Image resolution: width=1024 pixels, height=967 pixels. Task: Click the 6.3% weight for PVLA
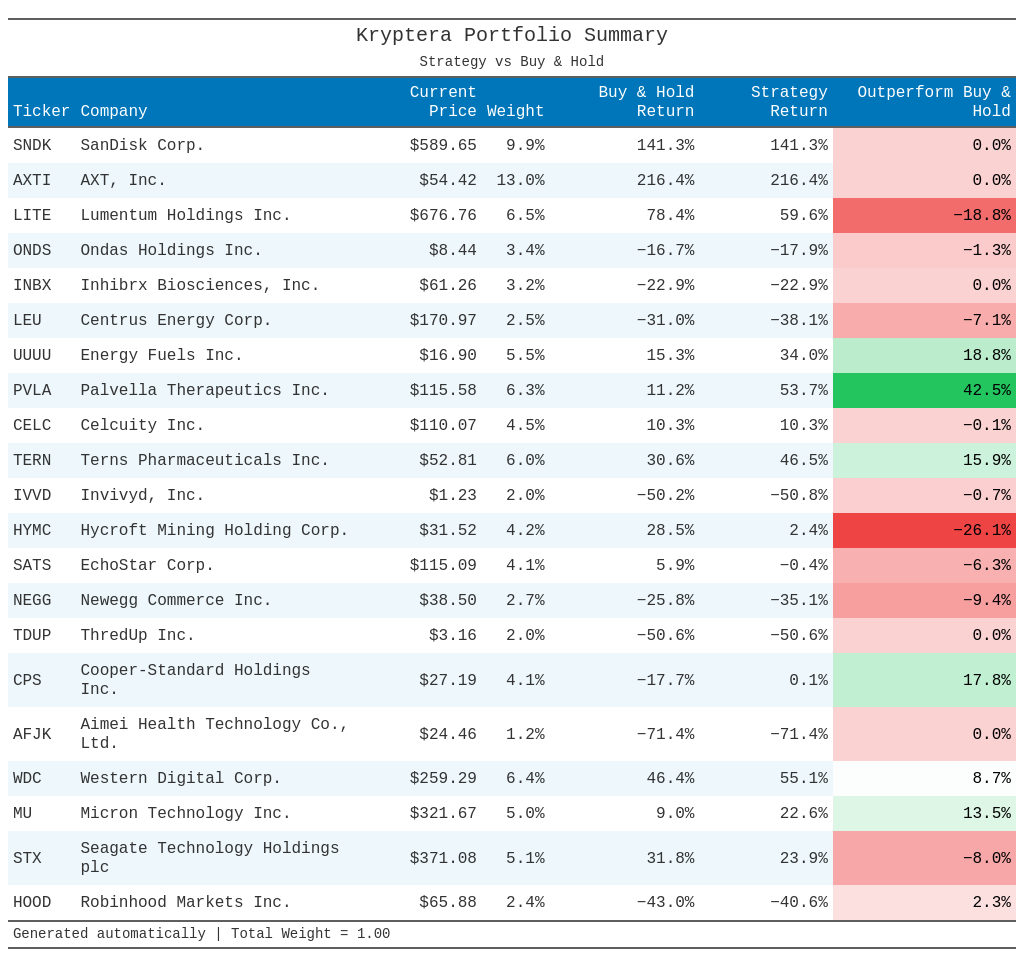525,390
